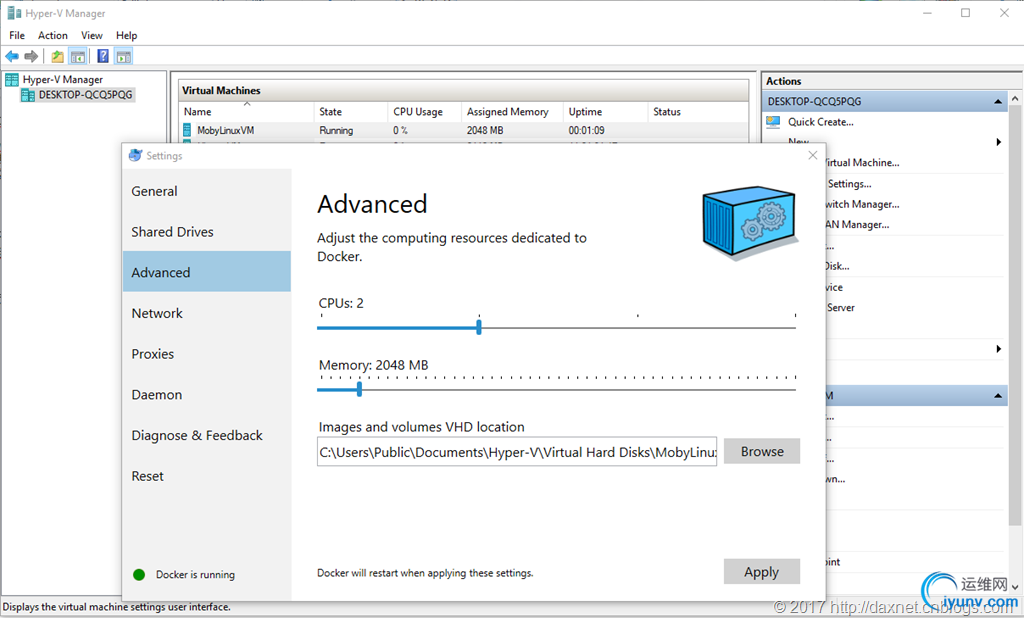Sort virtual machines by State column

point(351,112)
